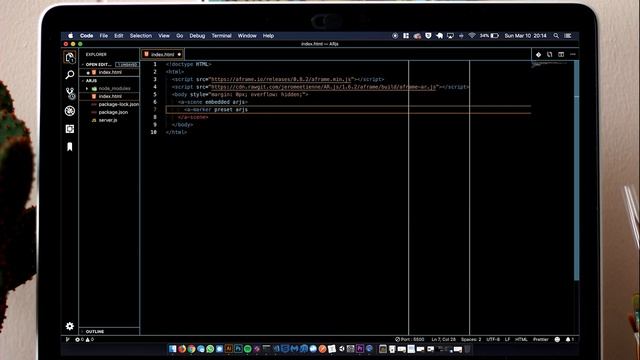Open Wi-Fi menu in the menu bar
The image size is (640, 360).
(472, 36)
